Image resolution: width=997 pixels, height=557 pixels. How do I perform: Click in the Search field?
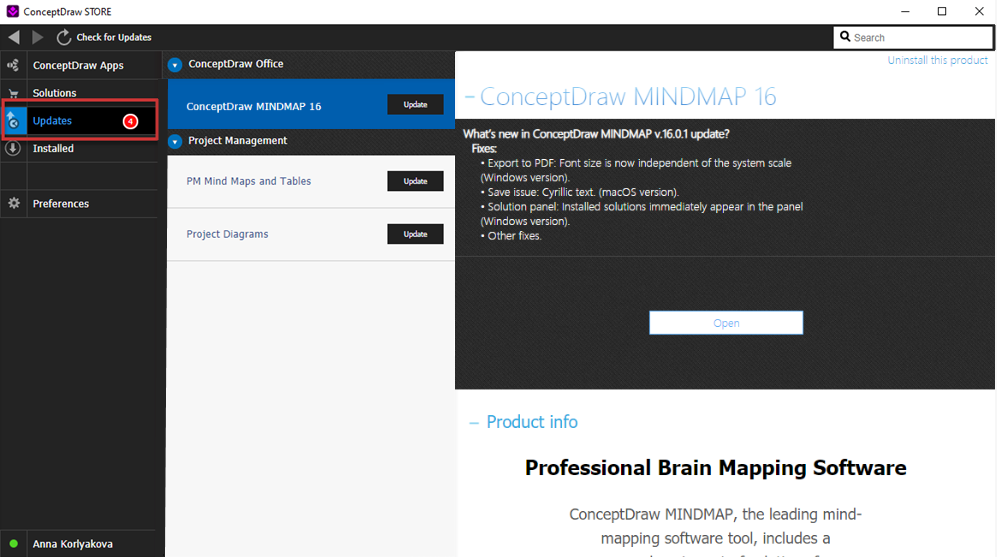pyautogui.click(x=913, y=38)
